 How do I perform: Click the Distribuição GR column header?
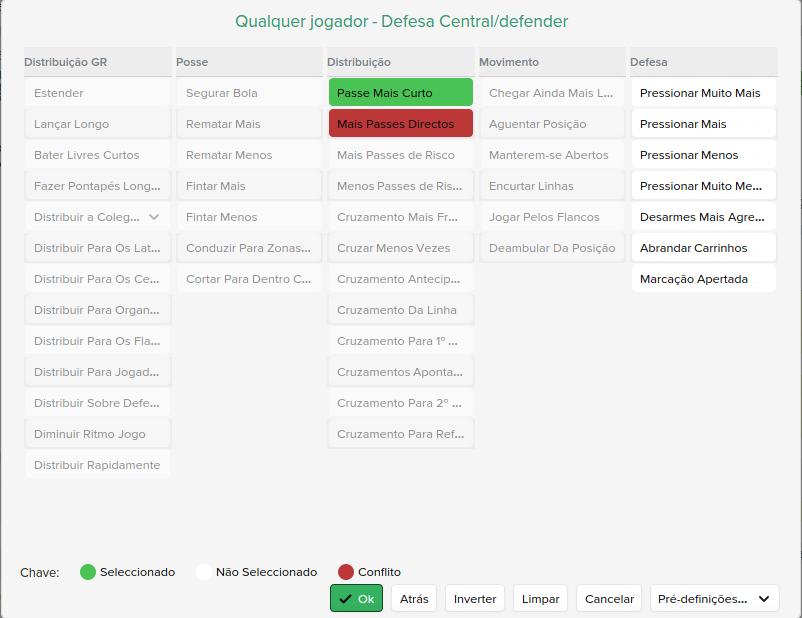97,62
